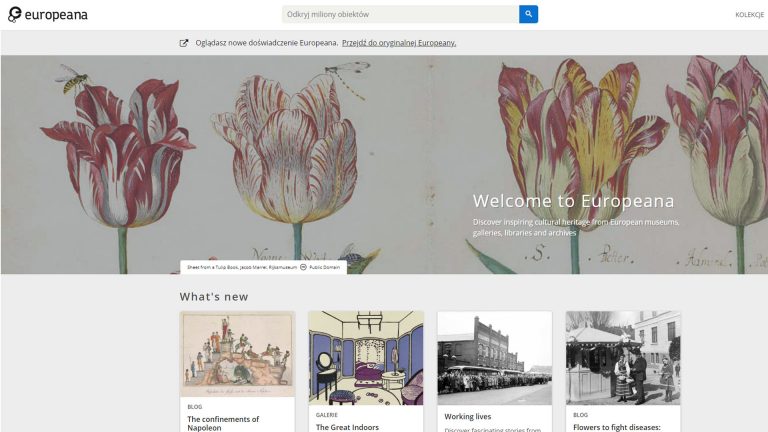Click the Public Domain license icon
The image size is (768, 432).
point(303,267)
